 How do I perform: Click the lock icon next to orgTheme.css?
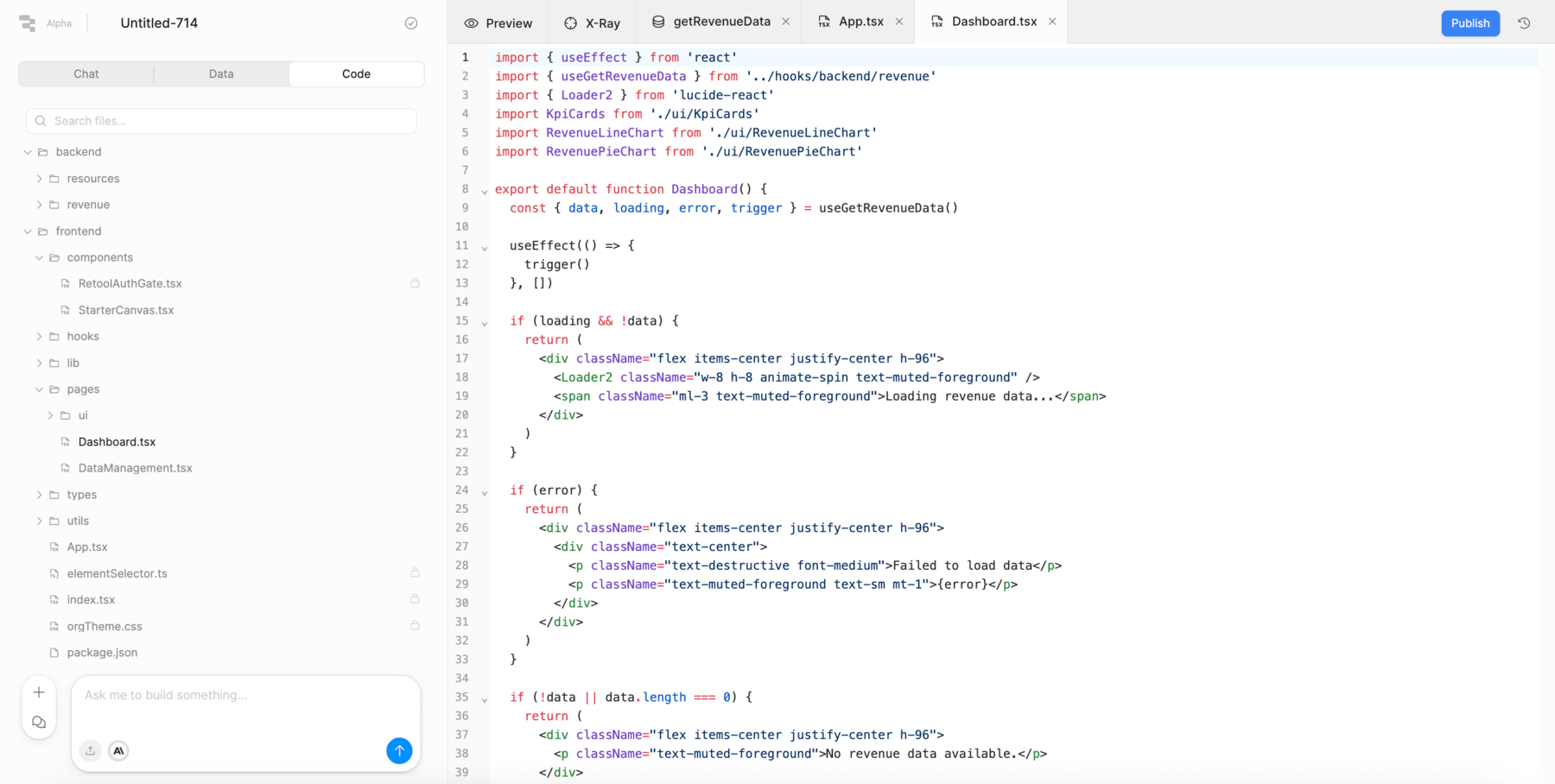[x=415, y=625]
